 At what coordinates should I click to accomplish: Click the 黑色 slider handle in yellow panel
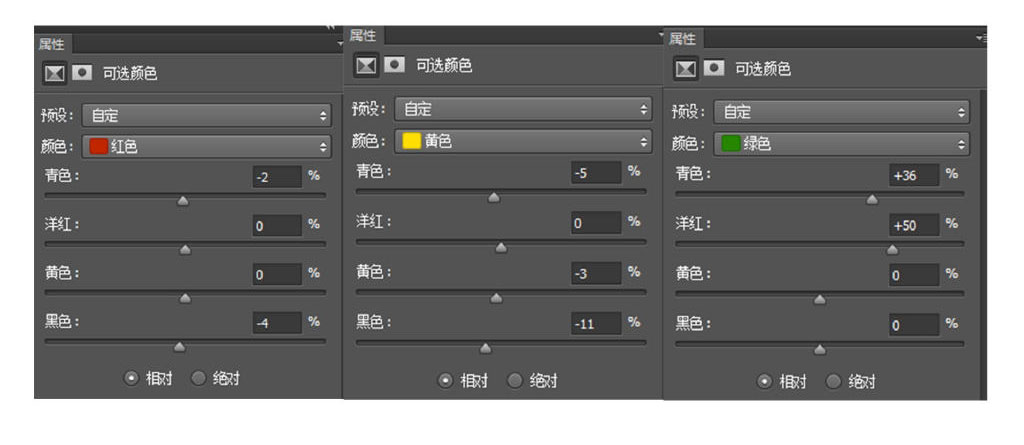485,348
